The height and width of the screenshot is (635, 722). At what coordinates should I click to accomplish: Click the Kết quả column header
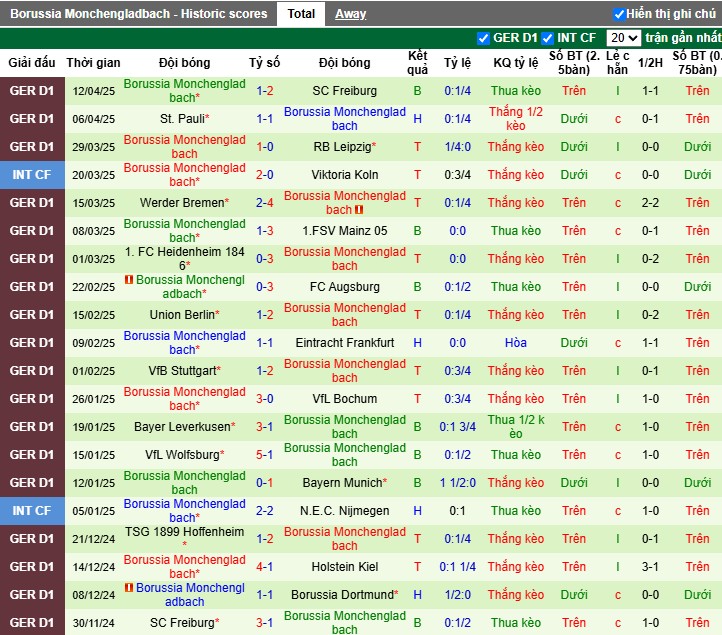(418, 63)
